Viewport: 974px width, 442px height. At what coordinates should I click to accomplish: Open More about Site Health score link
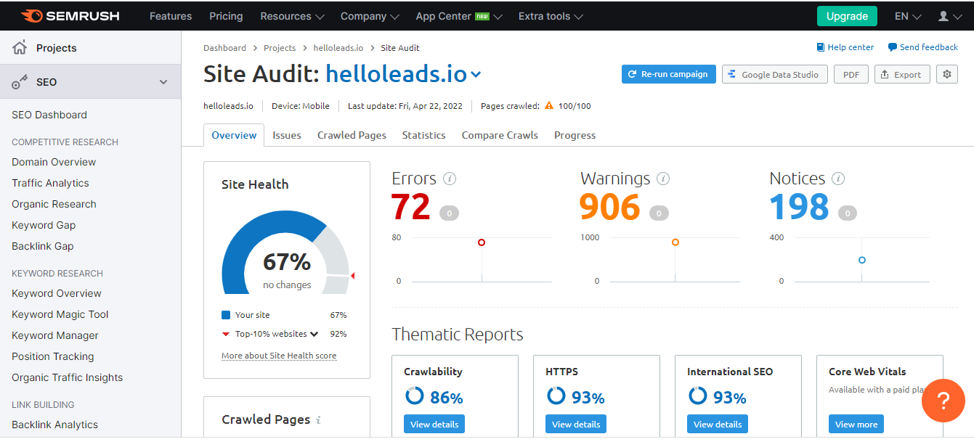click(278, 356)
